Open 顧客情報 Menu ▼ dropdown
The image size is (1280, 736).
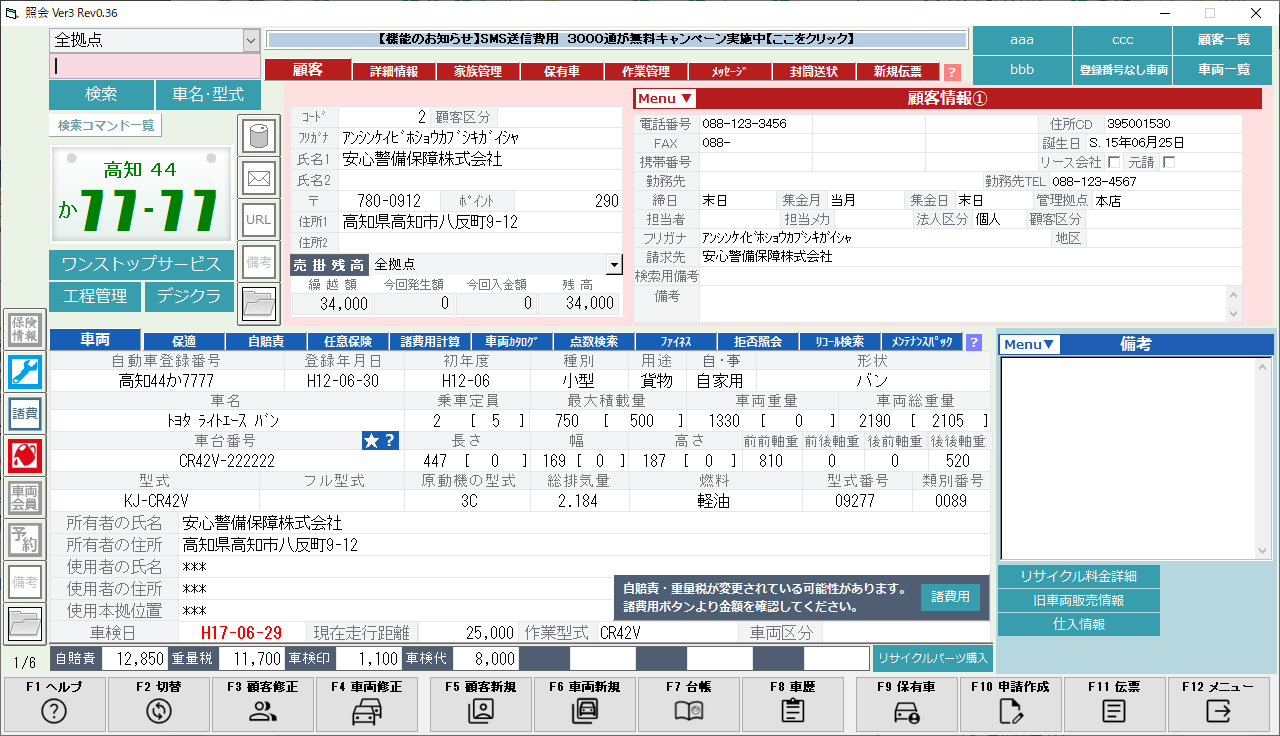click(x=666, y=98)
